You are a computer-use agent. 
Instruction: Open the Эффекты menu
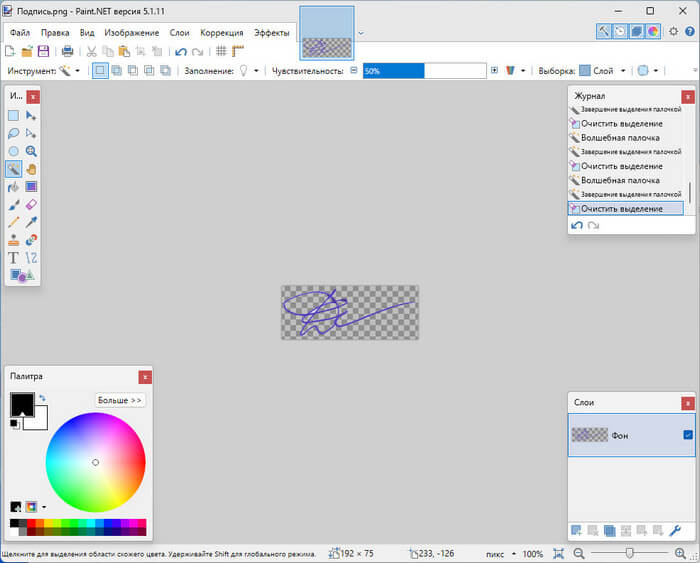pos(271,33)
